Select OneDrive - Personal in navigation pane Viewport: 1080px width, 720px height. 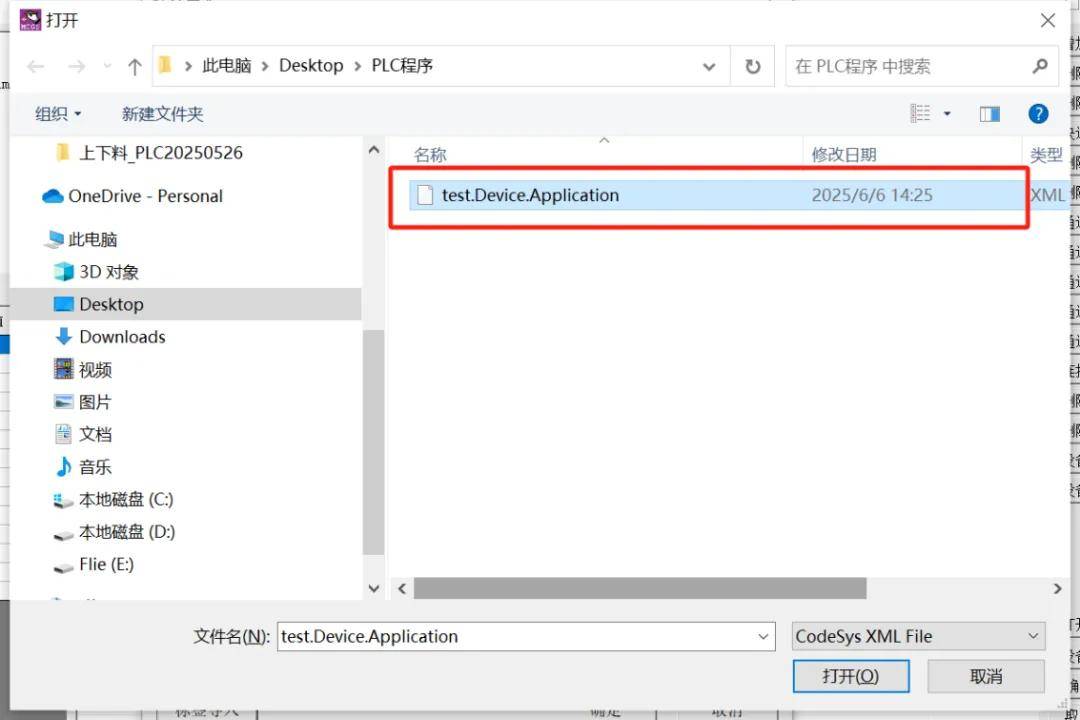tap(145, 196)
